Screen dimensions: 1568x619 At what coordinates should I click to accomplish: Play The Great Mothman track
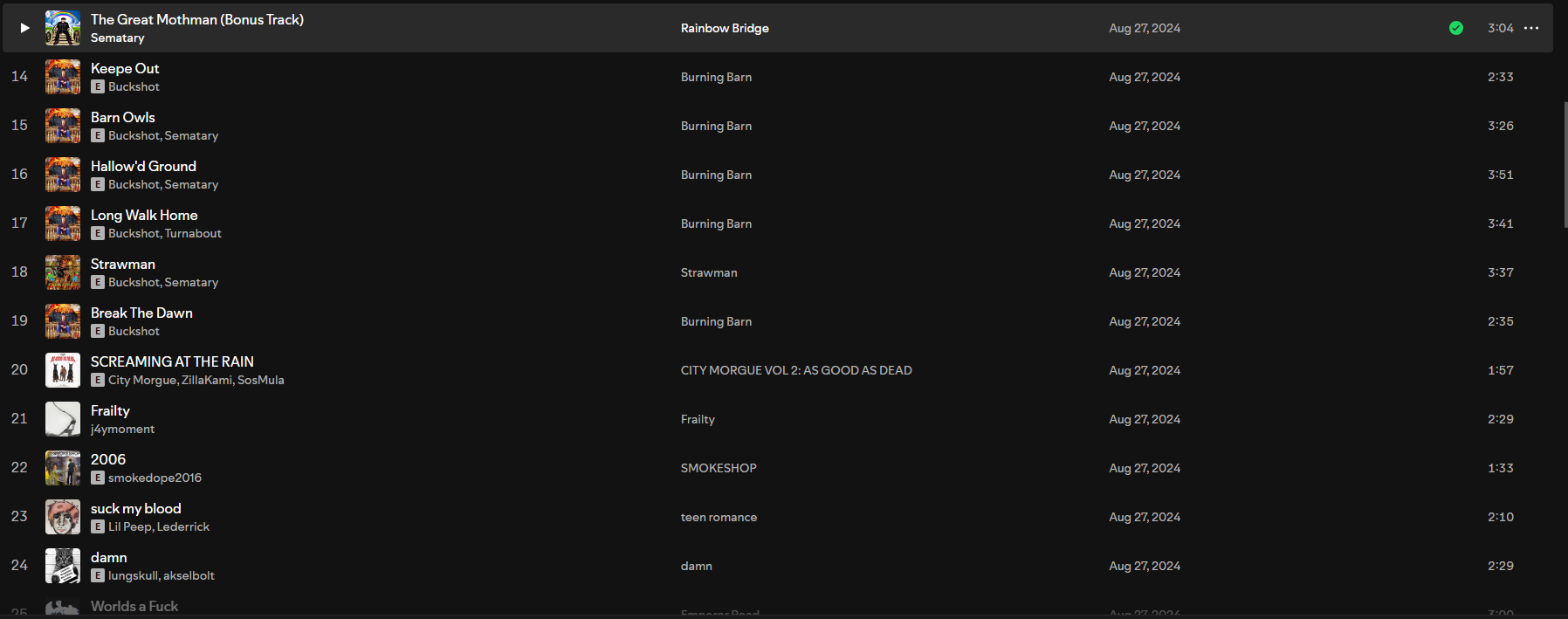[24, 28]
